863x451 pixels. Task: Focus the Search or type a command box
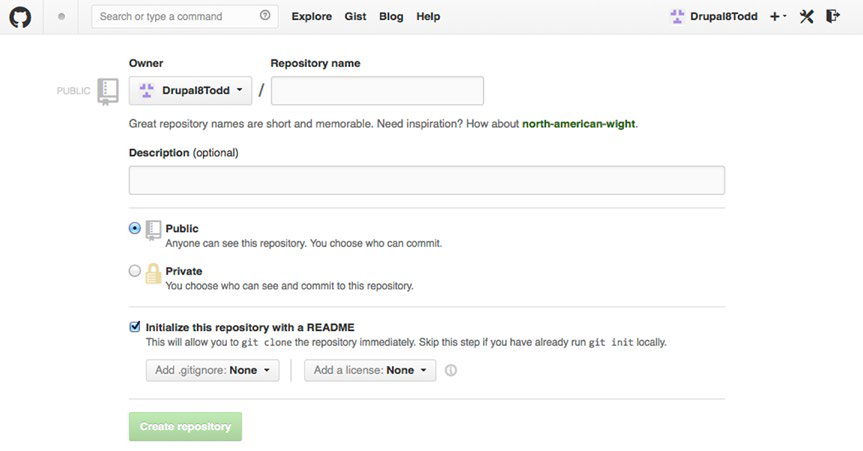(184, 17)
